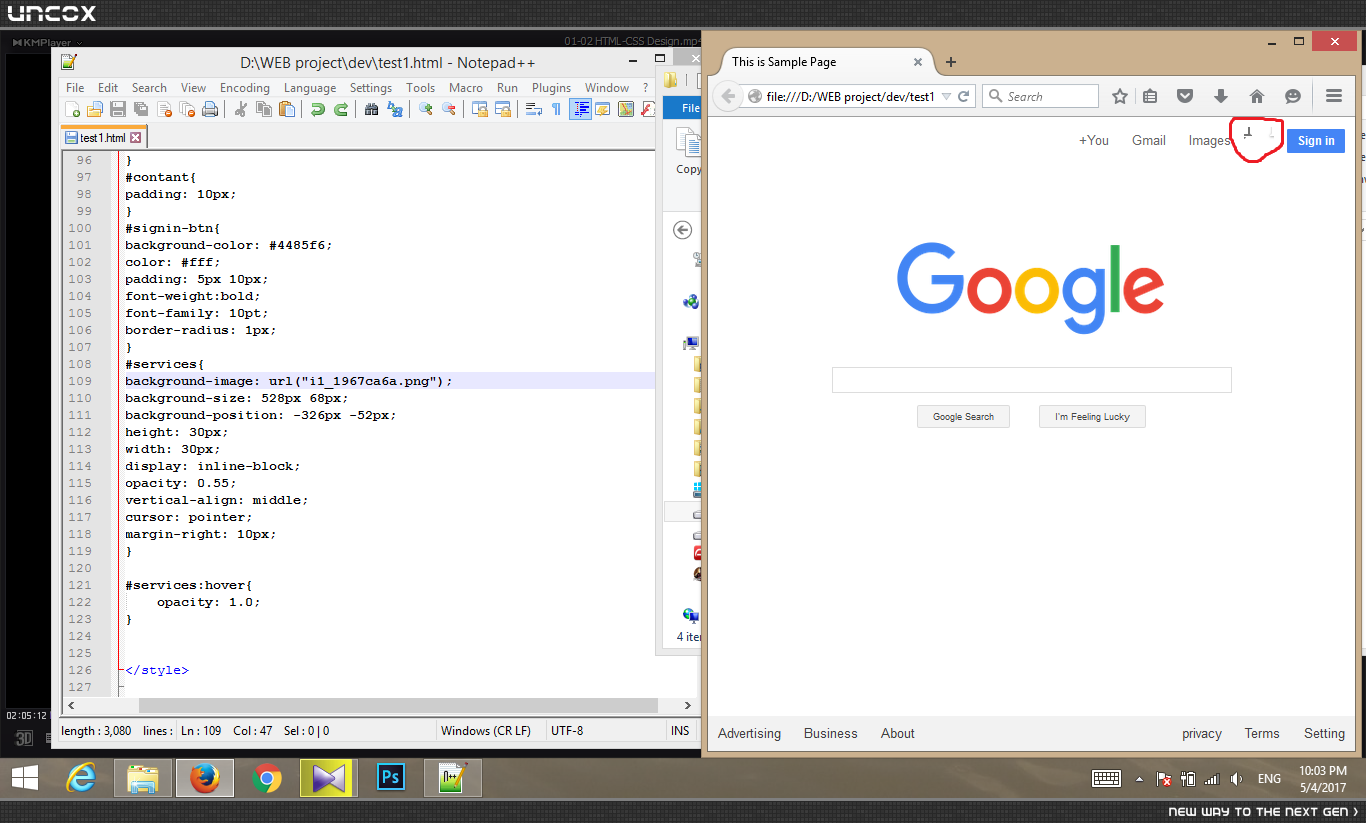1366x823 pixels.
Task: Click the Save All icon in Notepad++
Action: coord(141,110)
